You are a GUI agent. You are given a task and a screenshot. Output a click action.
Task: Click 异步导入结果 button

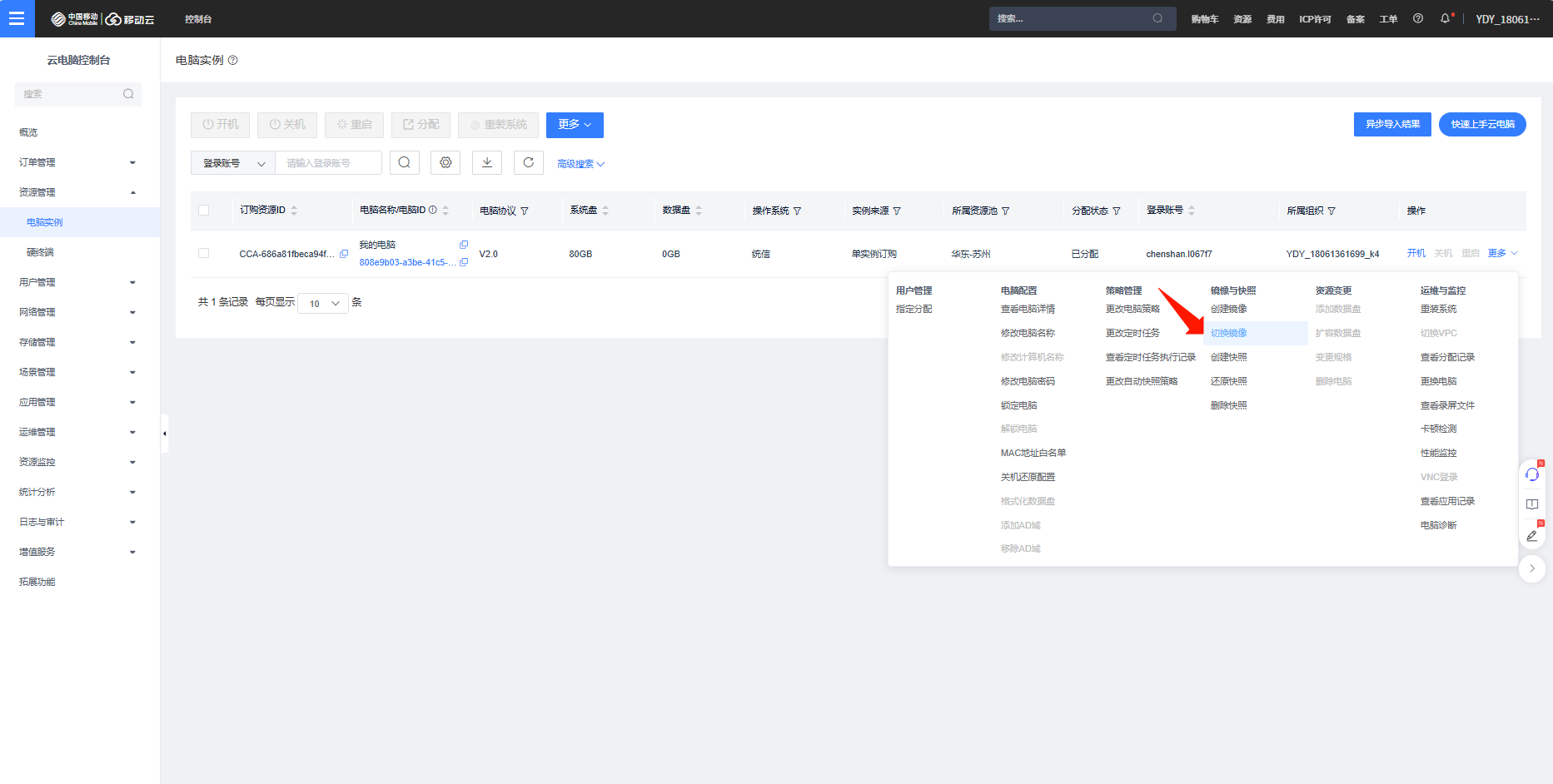1392,124
